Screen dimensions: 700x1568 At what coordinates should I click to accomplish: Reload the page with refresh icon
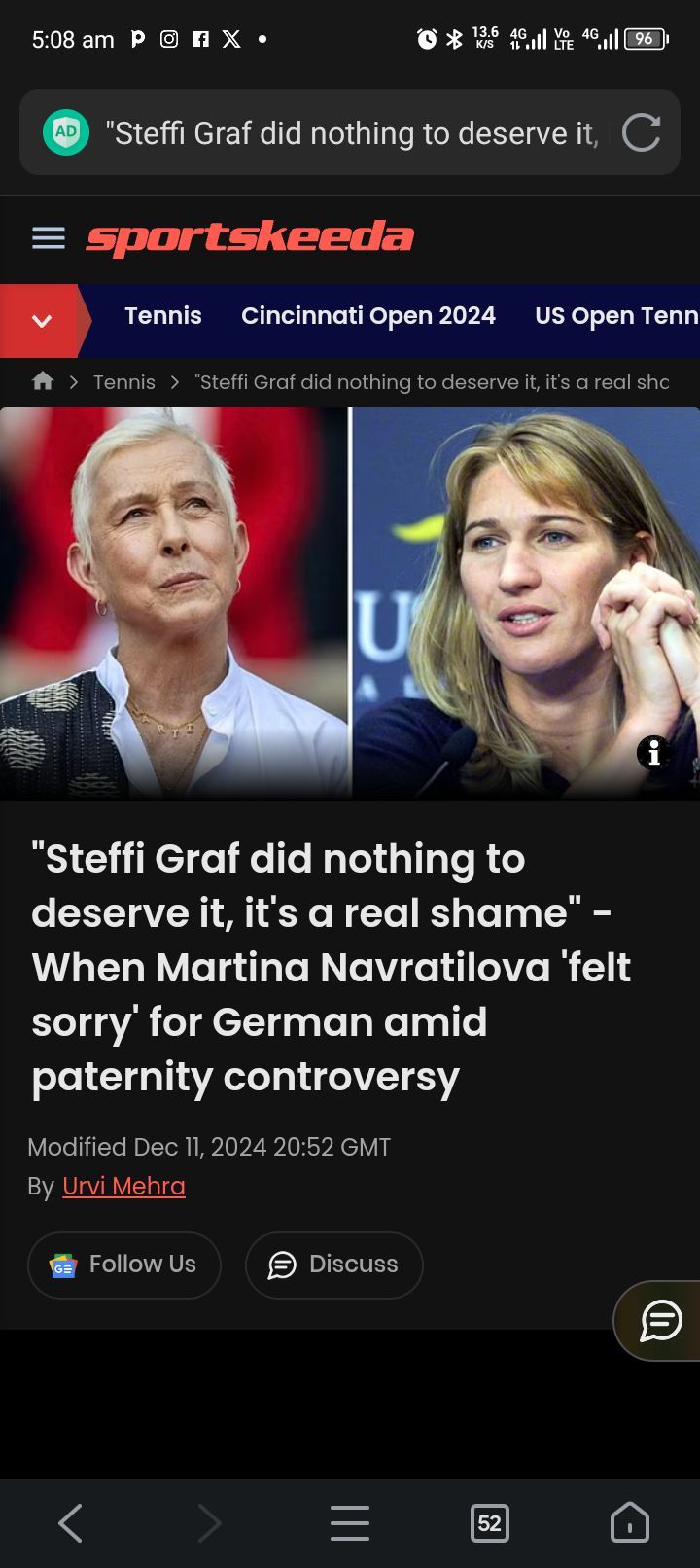[x=642, y=132]
